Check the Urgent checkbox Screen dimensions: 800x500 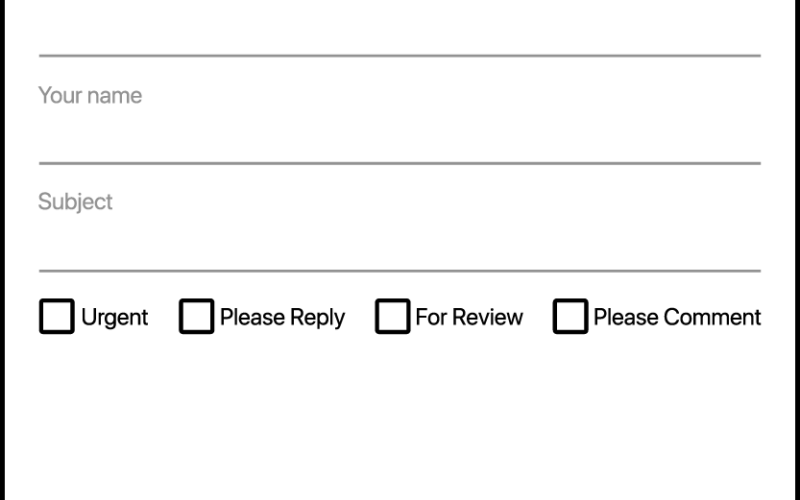click(x=57, y=317)
